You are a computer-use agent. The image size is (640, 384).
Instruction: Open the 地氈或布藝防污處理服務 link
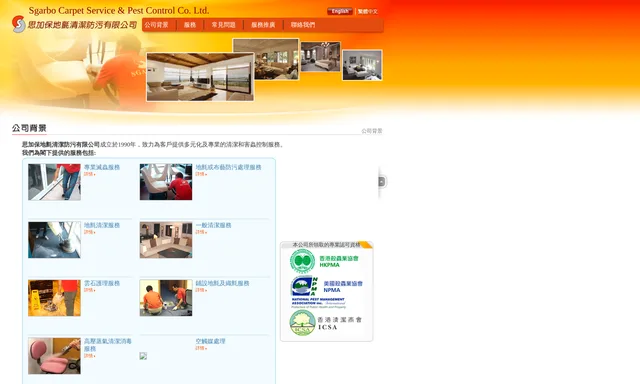tap(228, 167)
